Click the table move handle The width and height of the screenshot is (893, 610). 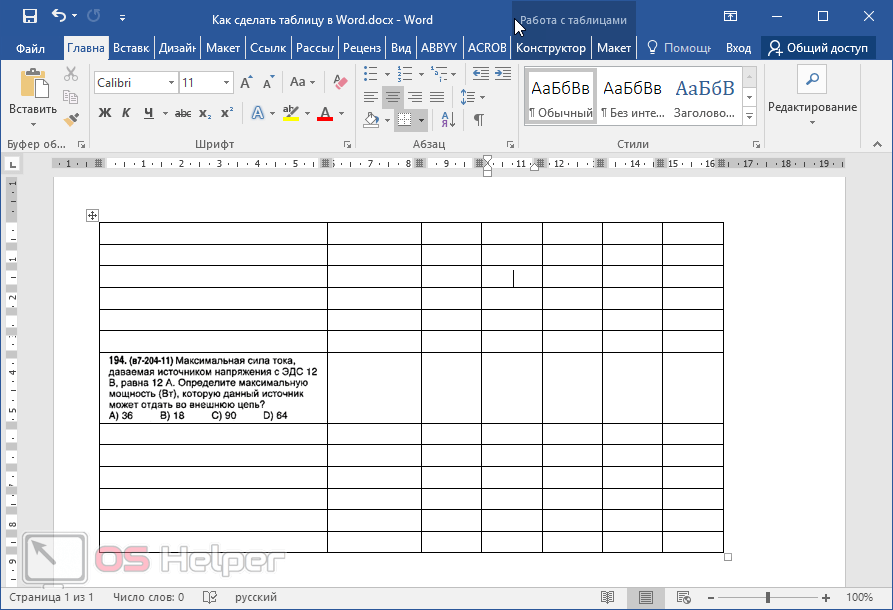[92, 215]
